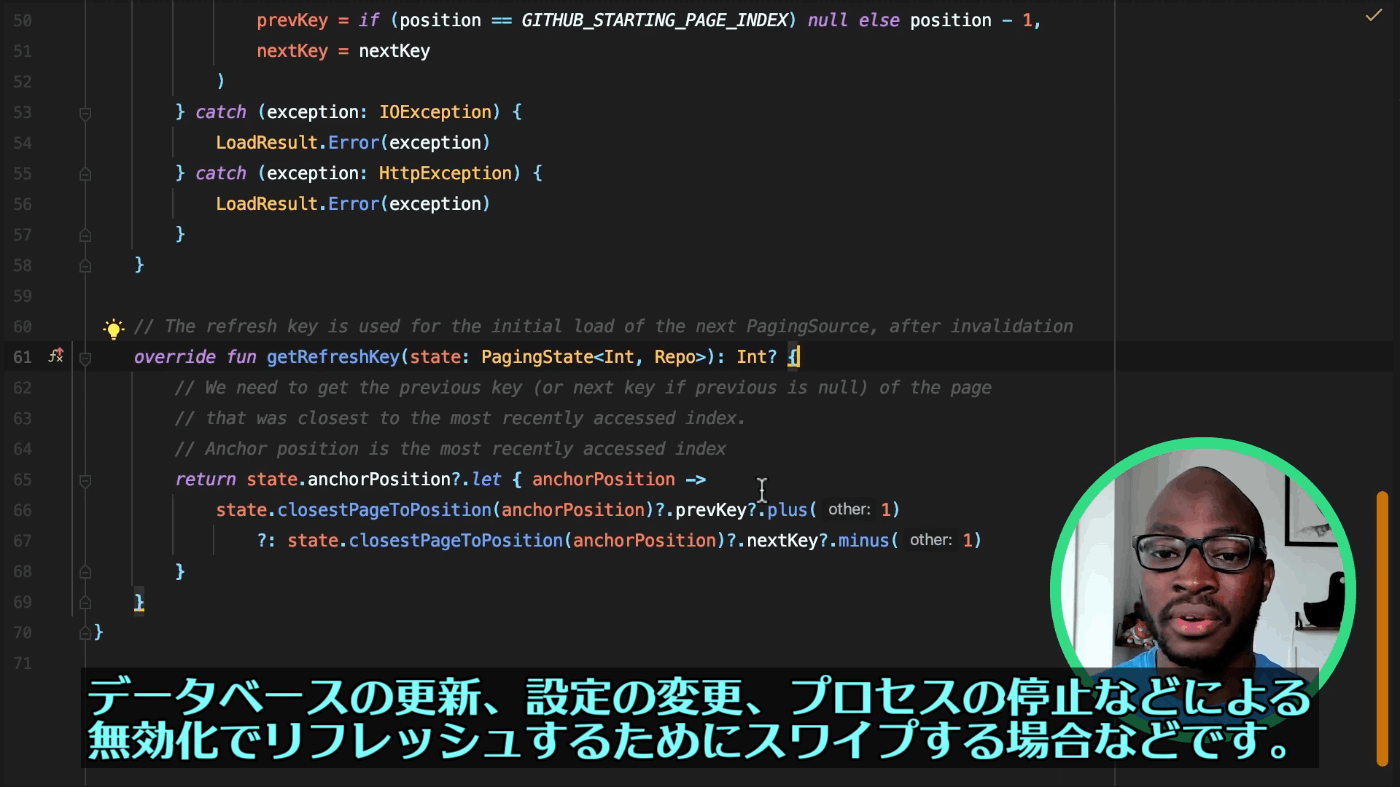Click the 'Anchor position is the most recently' comment
The image size is (1400, 787).
click(x=450, y=449)
